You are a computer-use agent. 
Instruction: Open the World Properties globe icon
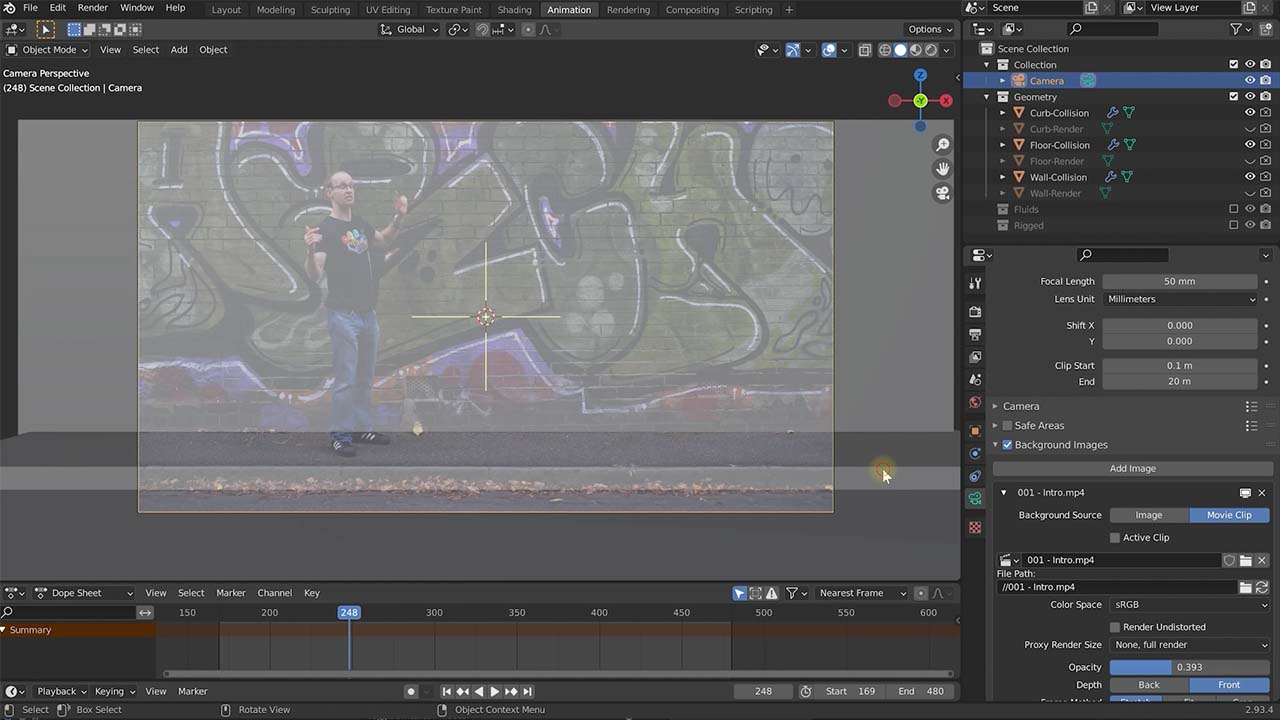[975, 402]
